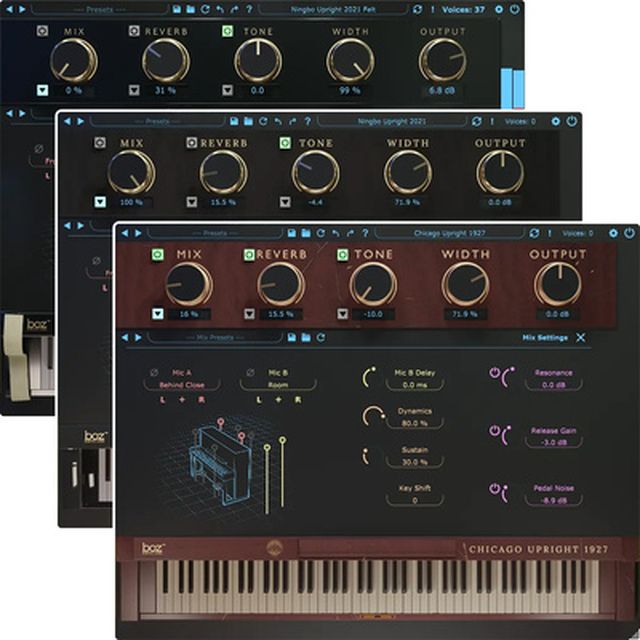Previous preset arrow in Chicago Upright window

(125, 233)
